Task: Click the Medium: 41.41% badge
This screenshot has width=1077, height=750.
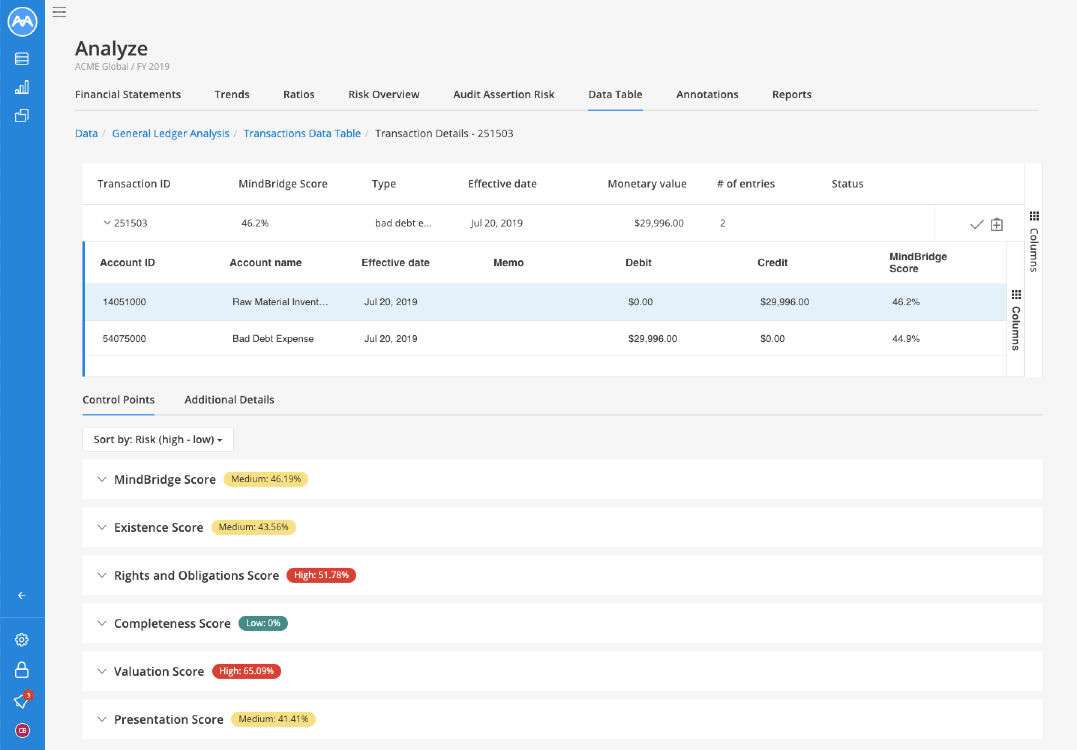Action: pyautogui.click(x=273, y=720)
